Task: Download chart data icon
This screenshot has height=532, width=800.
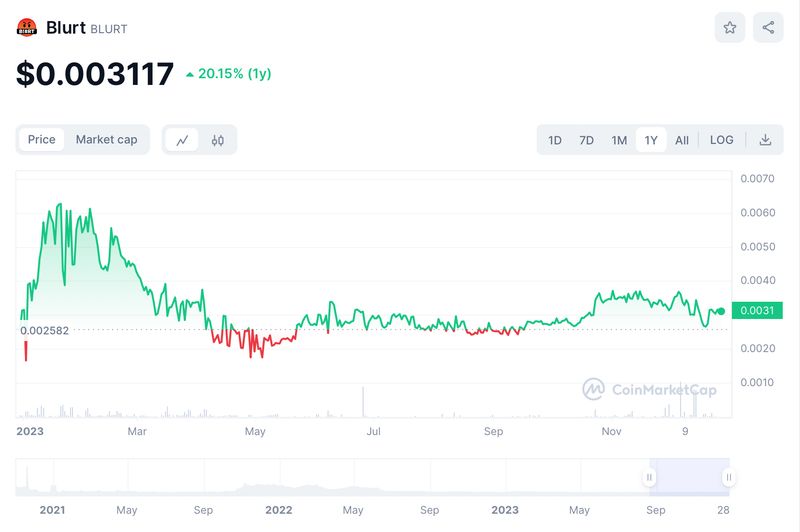Action: [765, 140]
